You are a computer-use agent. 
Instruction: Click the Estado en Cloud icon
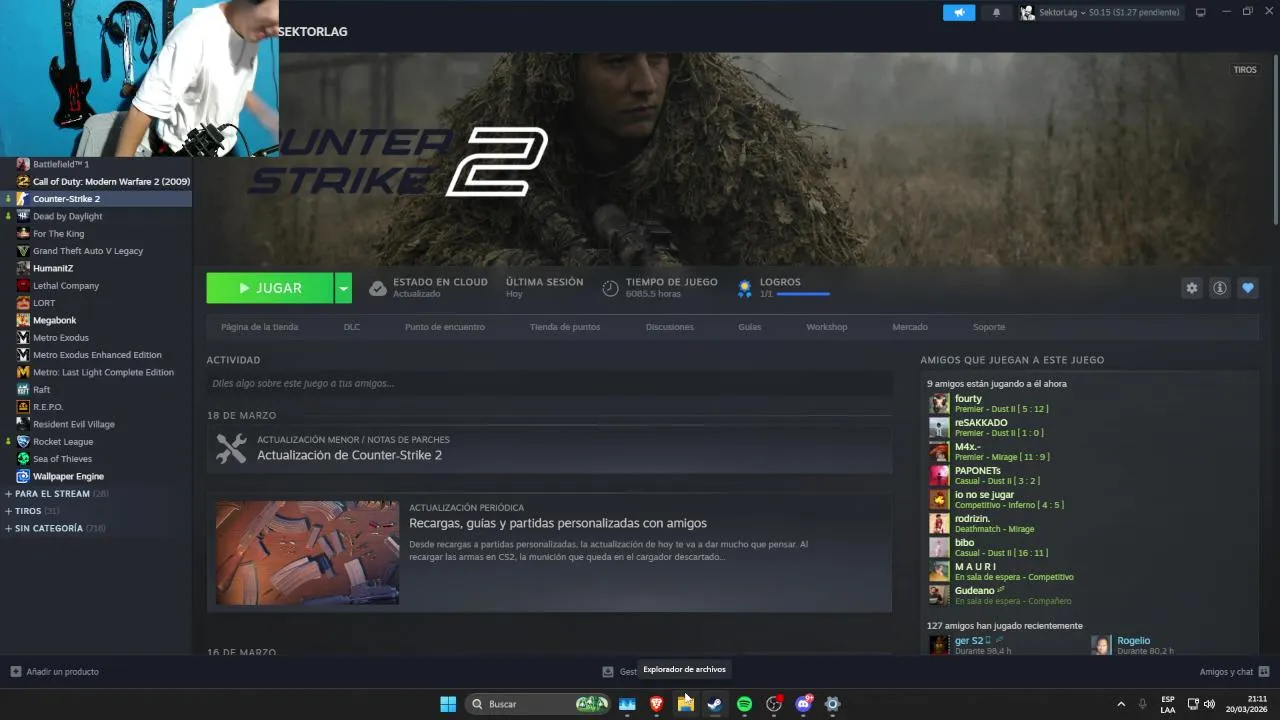(378, 289)
